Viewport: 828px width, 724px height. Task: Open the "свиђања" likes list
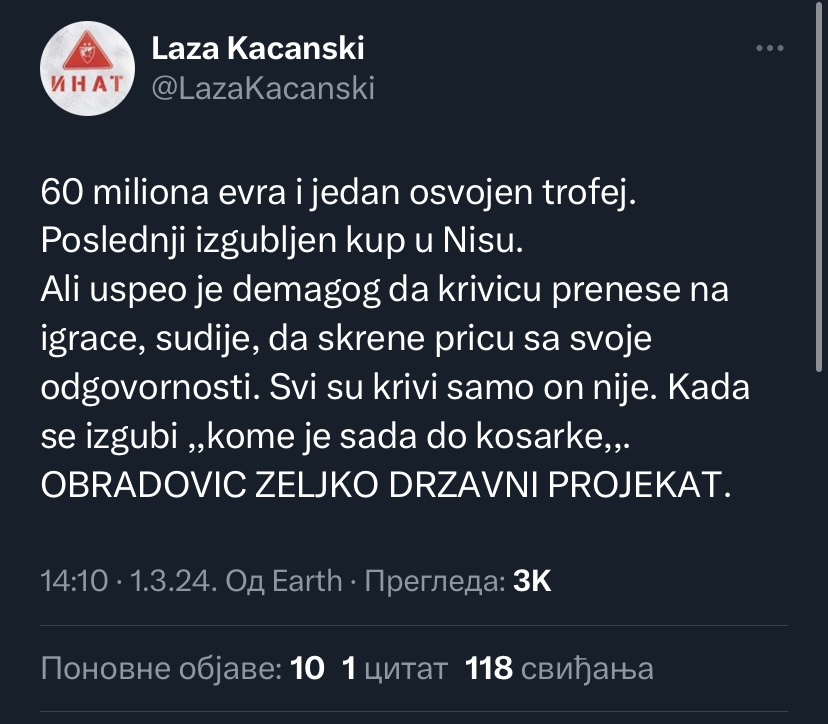[x=587, y=667]
